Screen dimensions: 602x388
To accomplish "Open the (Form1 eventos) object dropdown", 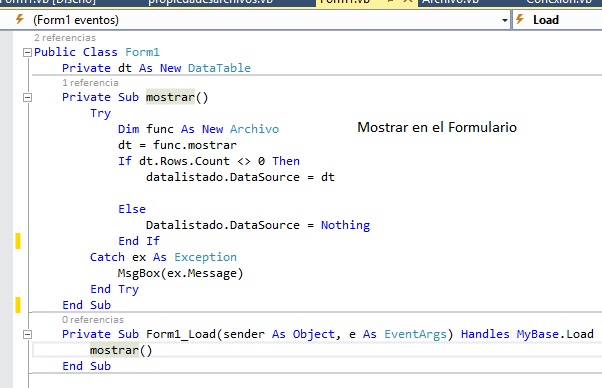I will [255, 20].
